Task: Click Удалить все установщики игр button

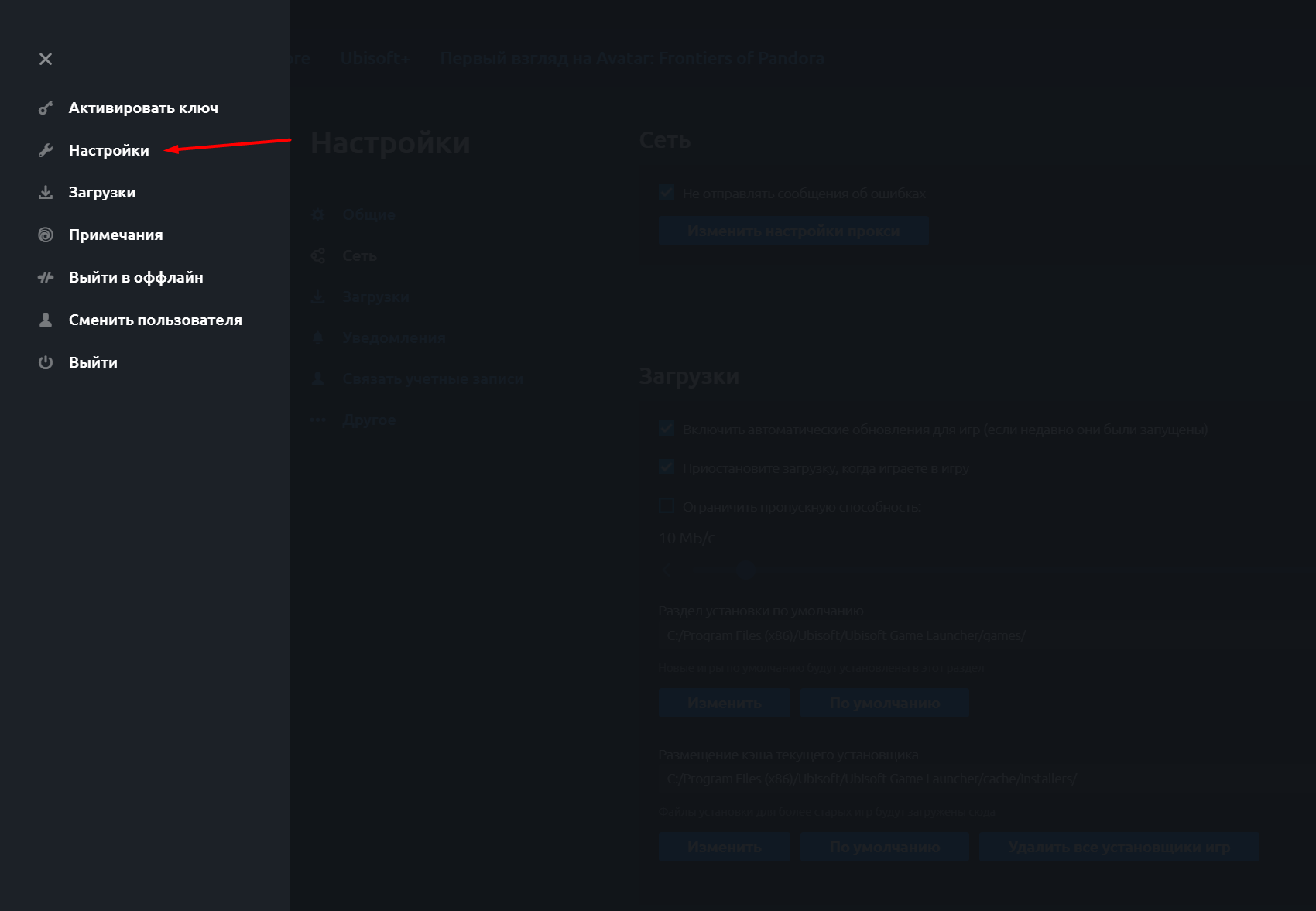Action: click(1119, 847)
